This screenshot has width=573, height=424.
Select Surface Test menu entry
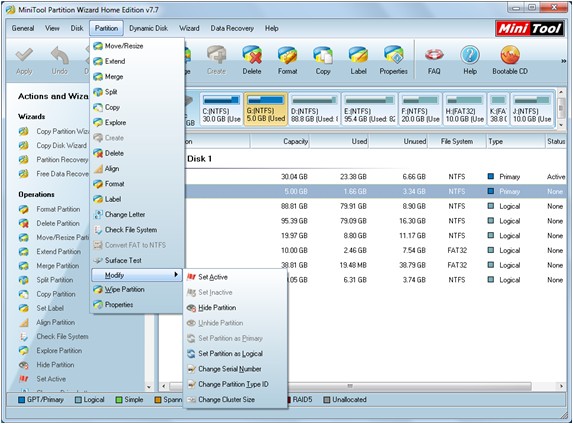point(137,261)
